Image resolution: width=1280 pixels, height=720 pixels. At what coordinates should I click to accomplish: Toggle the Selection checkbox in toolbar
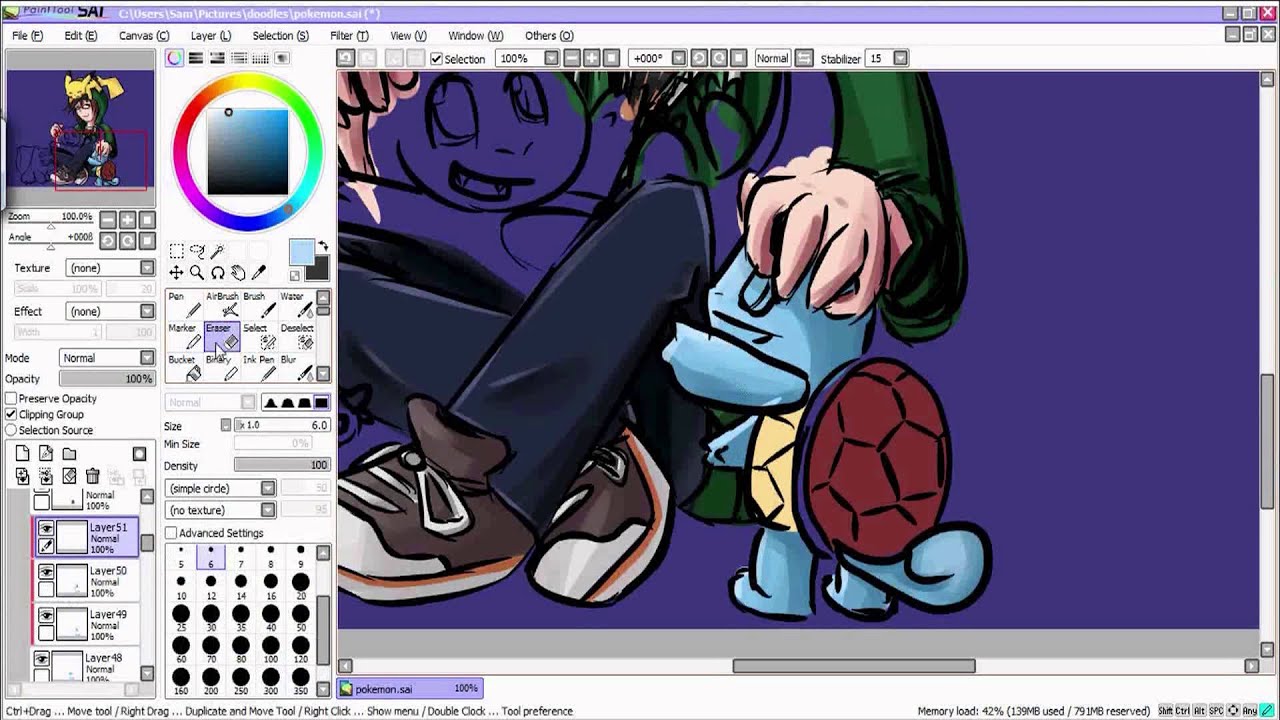(436, 59)
